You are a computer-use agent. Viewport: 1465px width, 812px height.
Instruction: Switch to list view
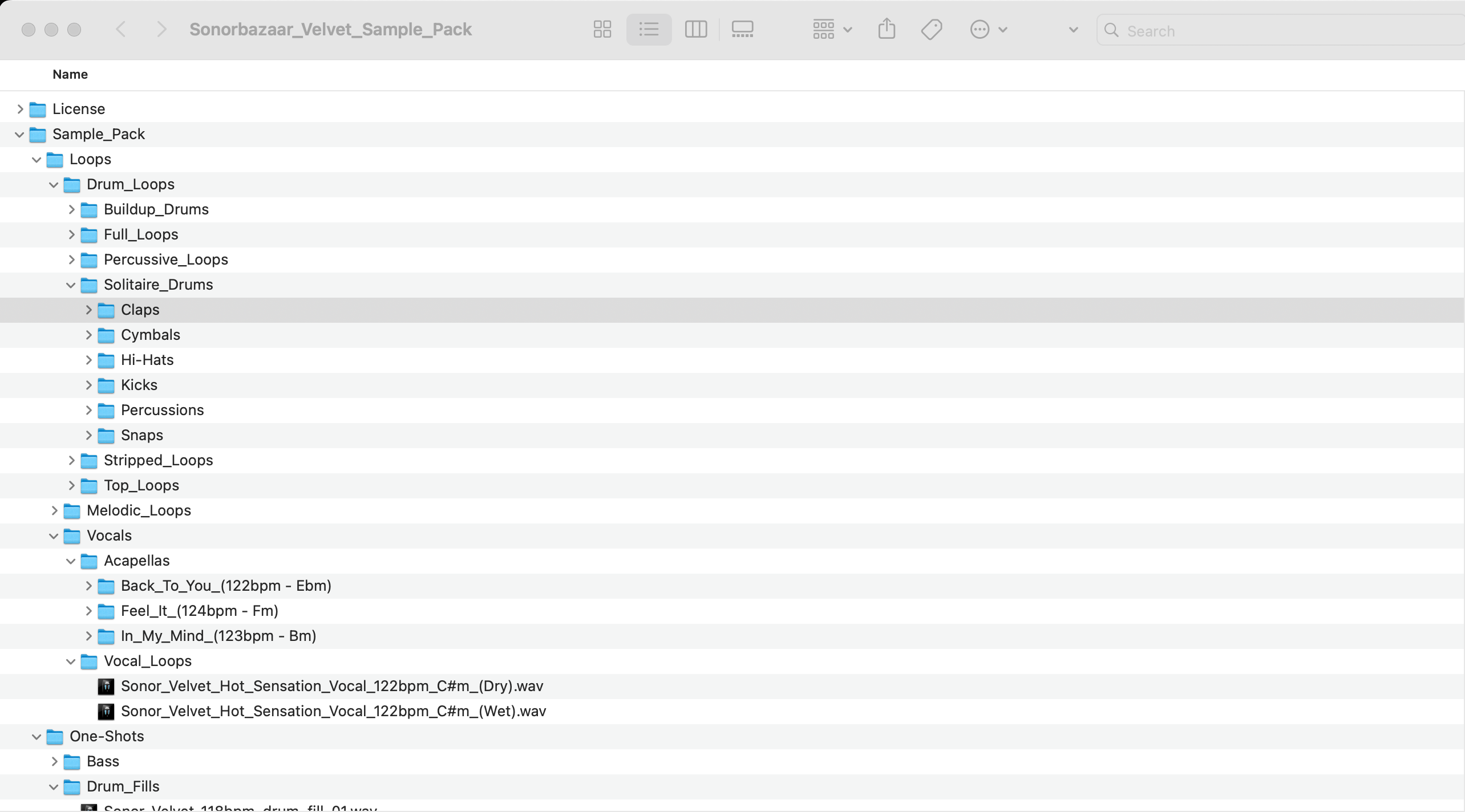tap(649, 30)
